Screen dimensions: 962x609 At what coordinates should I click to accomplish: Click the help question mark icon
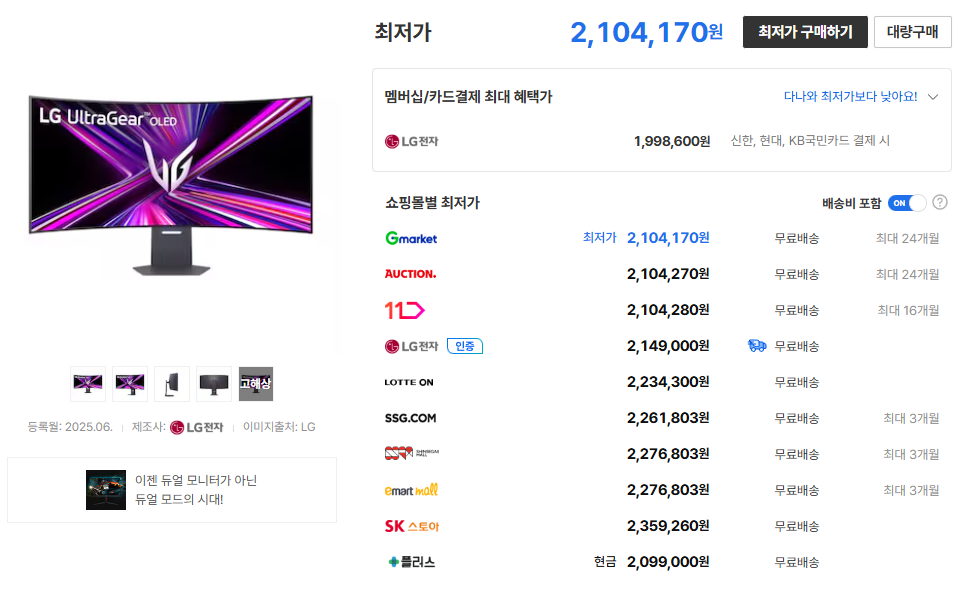click(940, 203)
